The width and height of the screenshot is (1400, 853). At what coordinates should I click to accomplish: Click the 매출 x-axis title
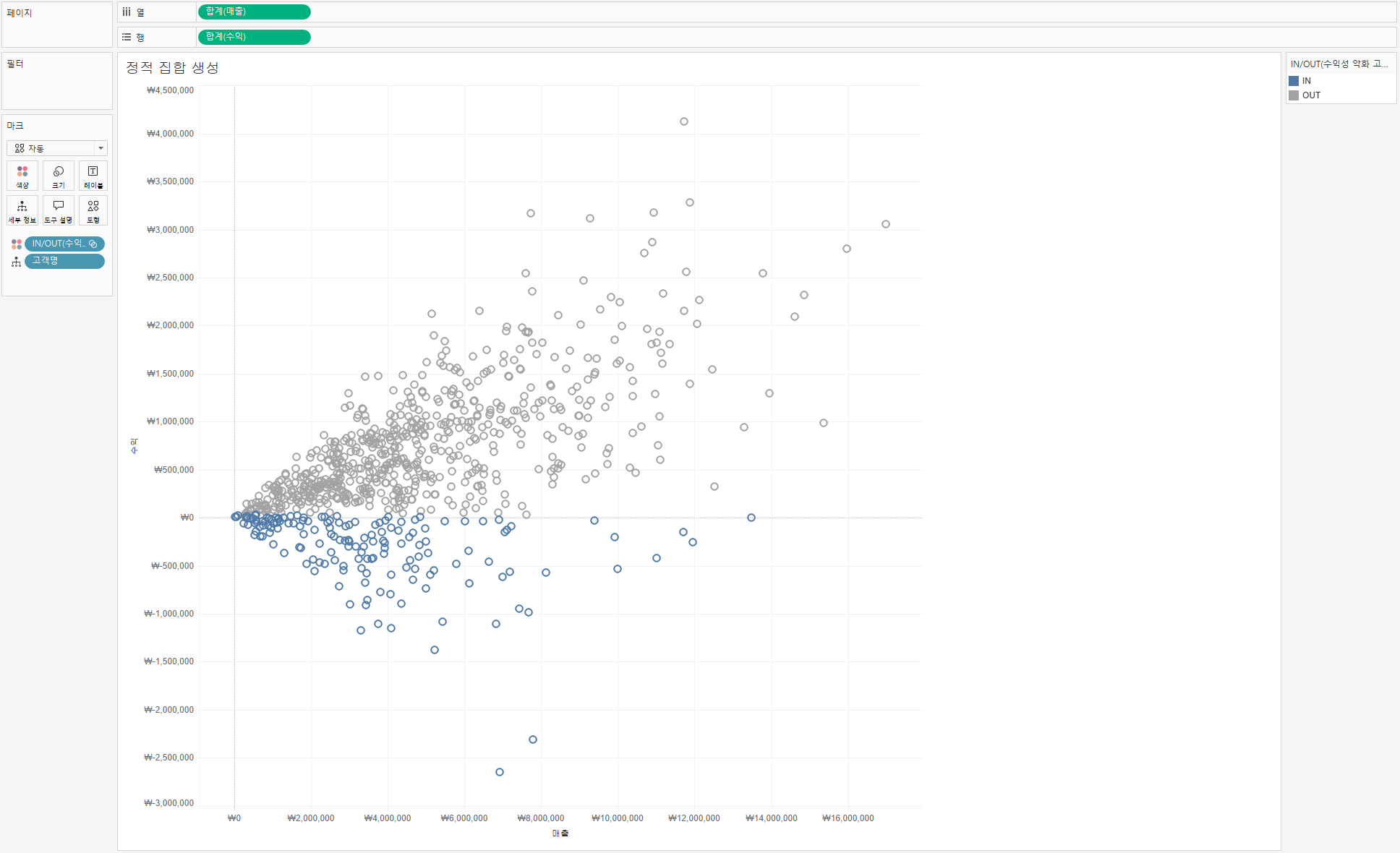560,833
